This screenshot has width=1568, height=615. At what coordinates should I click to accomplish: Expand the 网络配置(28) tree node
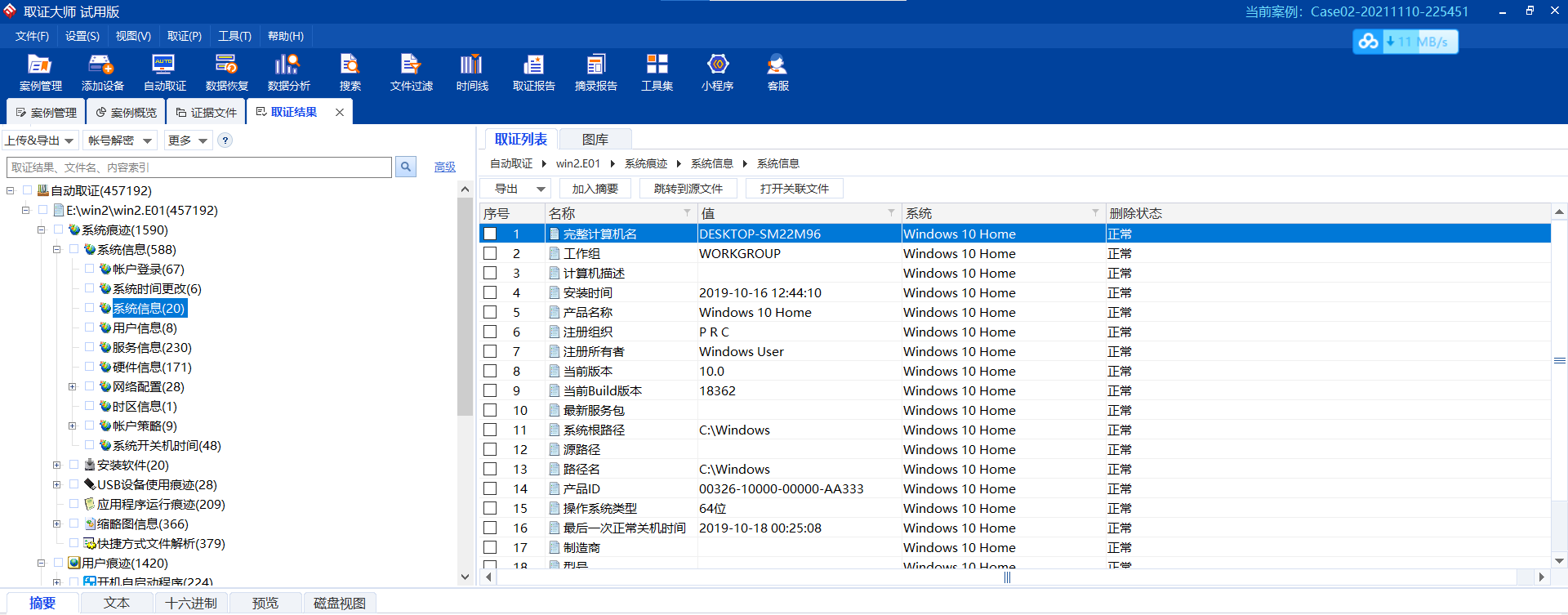[x=72, y=387]
